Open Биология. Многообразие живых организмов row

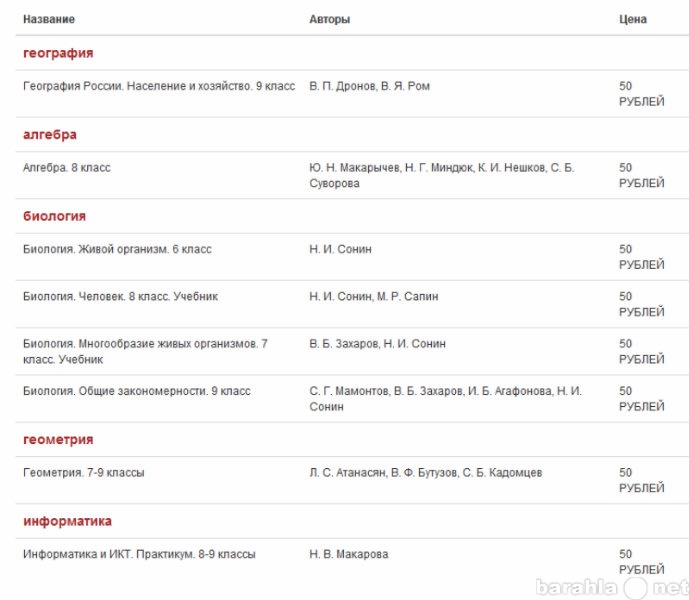352,351
